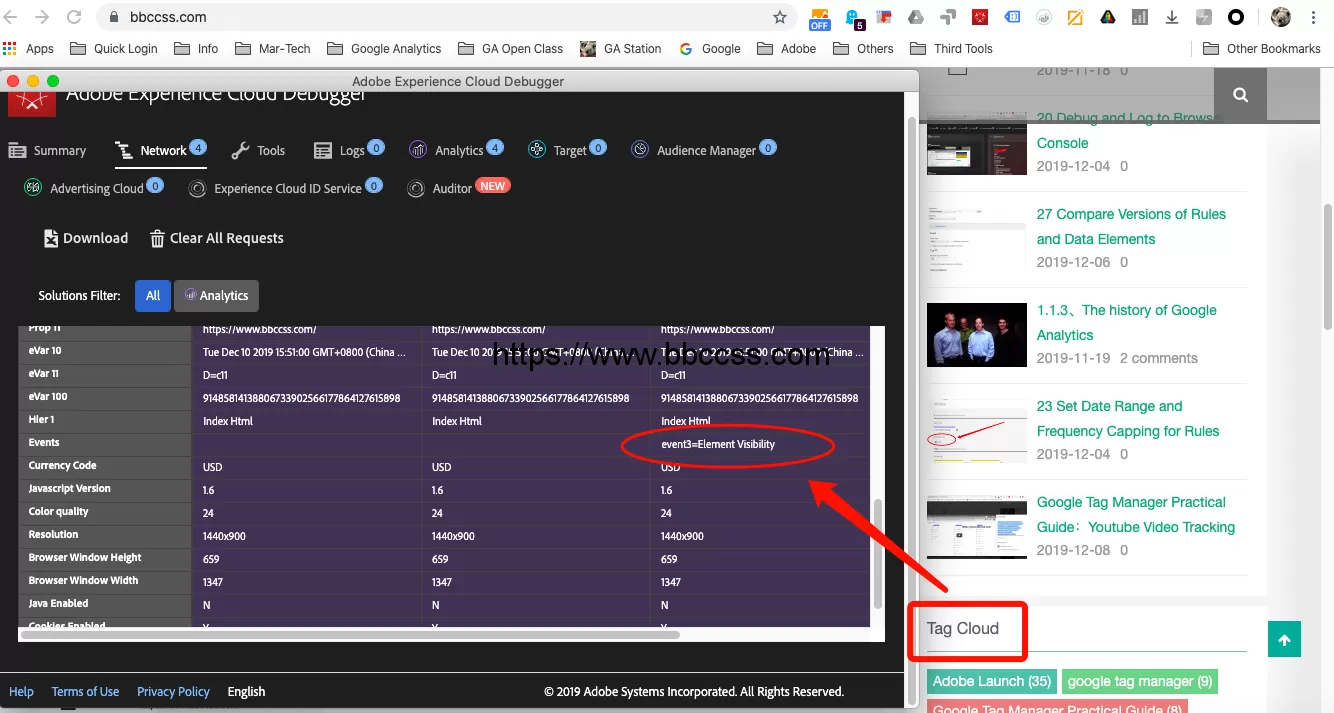This screenshot has width=1334, height=713.
Task: Open the Youtube Video Tracking guide link
Action: [1135, 514]
